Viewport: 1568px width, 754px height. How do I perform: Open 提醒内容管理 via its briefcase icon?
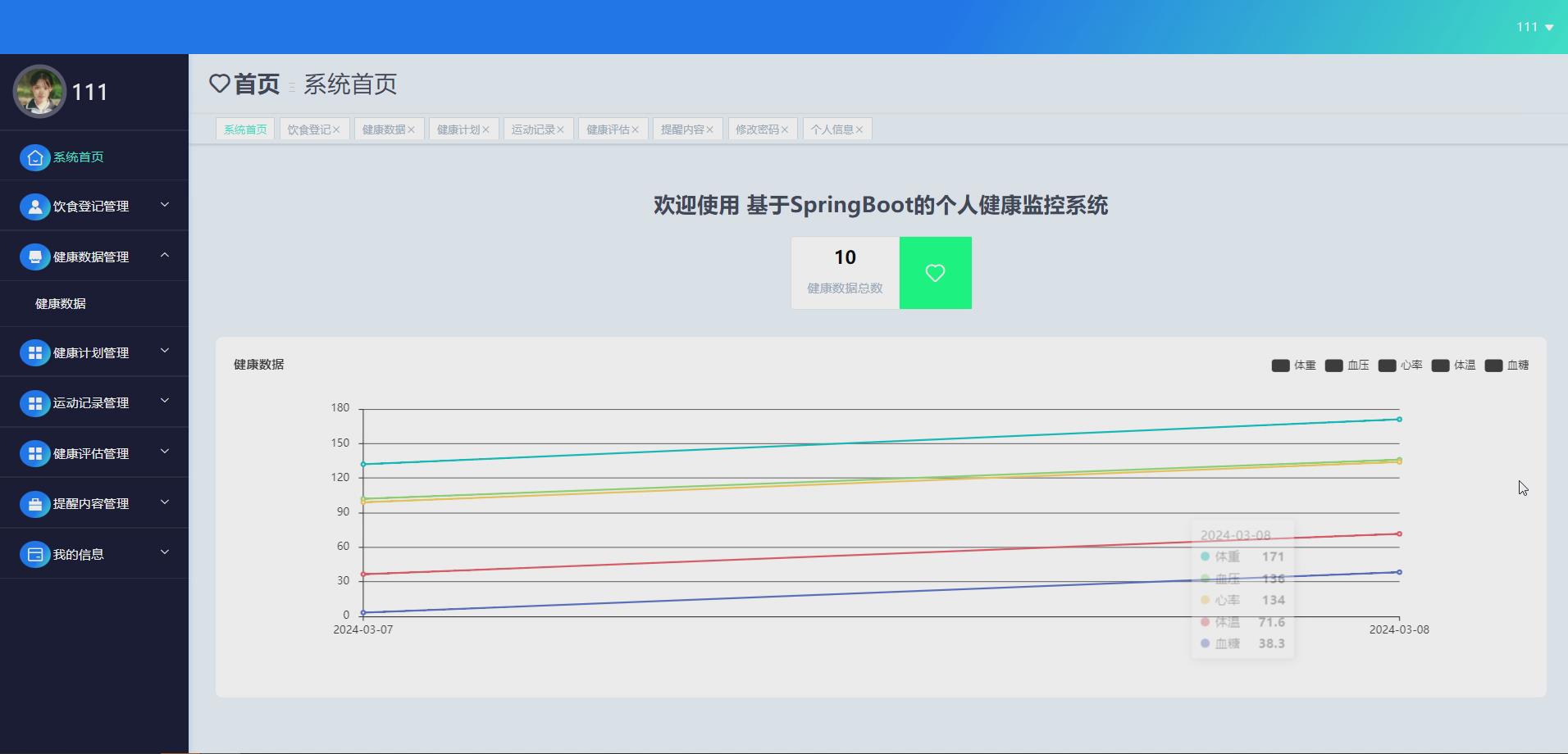34,503
